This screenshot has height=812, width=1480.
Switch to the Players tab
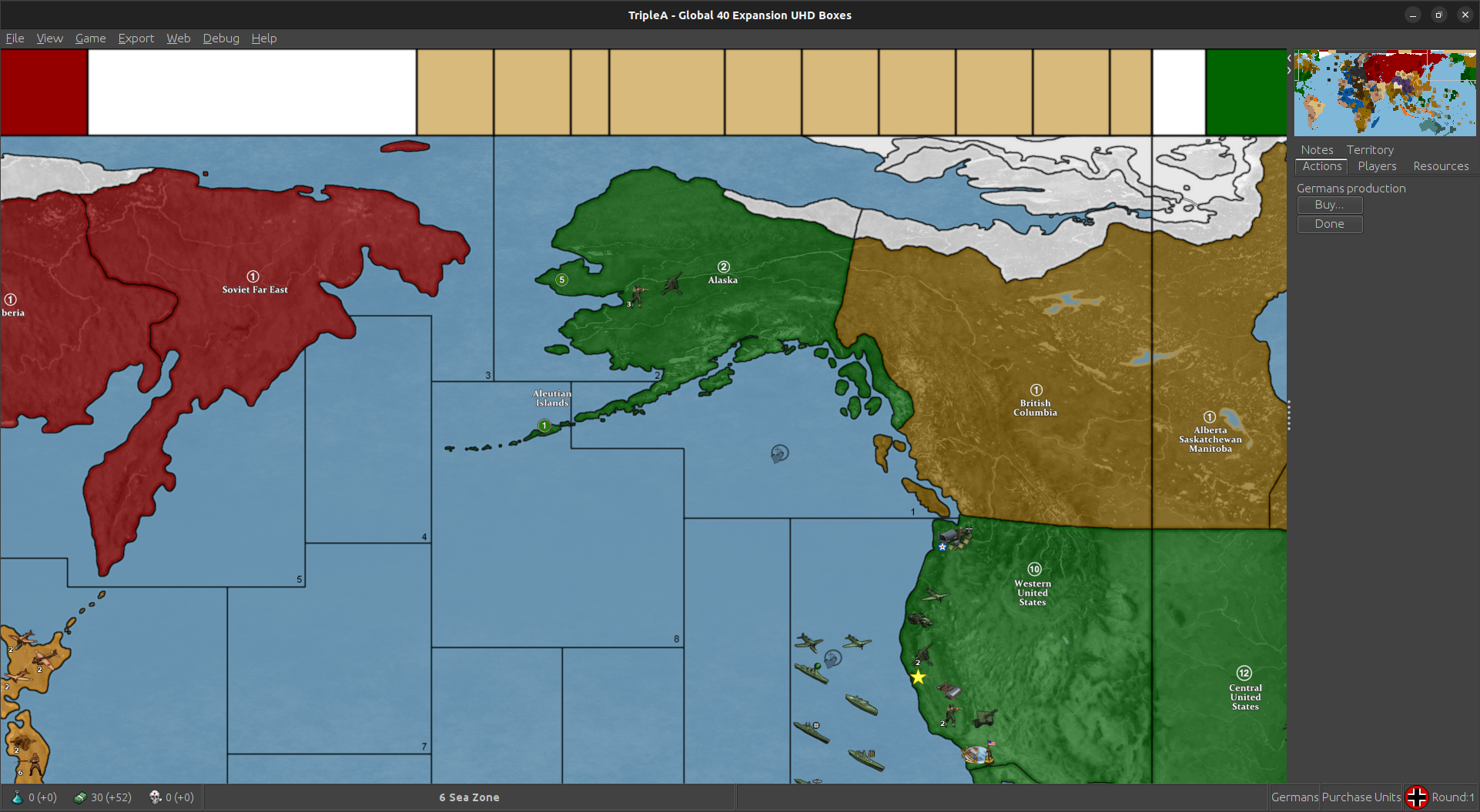(x=1377, y=166)
